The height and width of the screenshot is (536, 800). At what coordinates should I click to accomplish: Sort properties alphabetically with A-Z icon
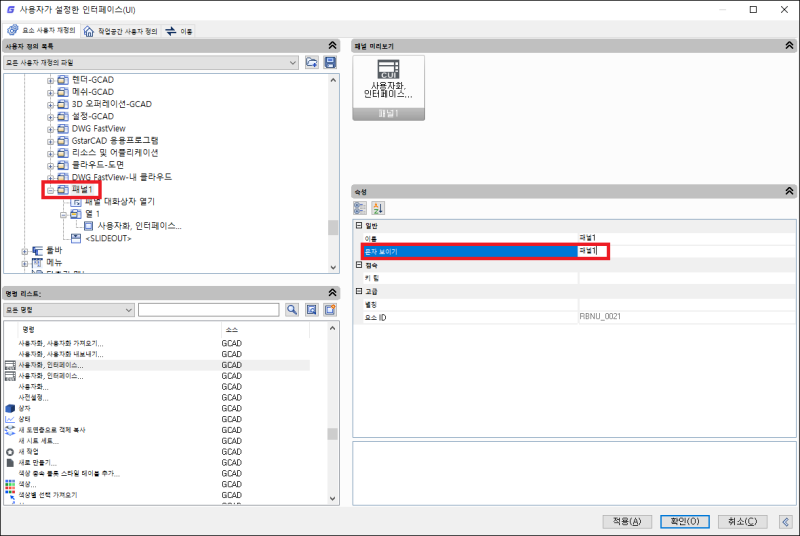pyautogui.click(x=378, y=208)
